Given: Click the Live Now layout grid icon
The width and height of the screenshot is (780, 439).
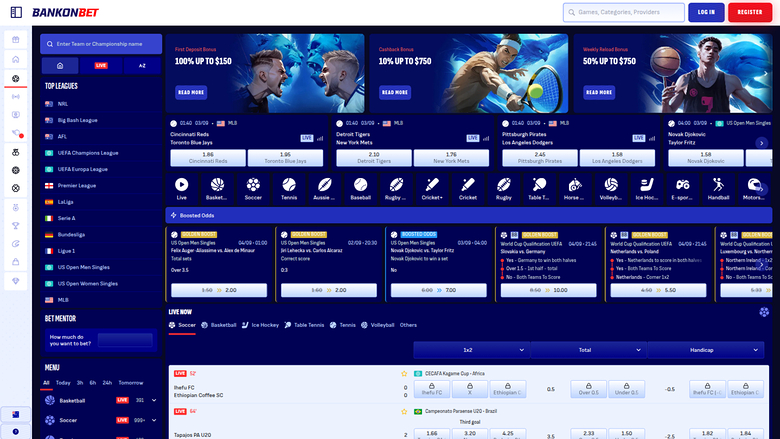Looking at the screenshot, I should (764, 312).
